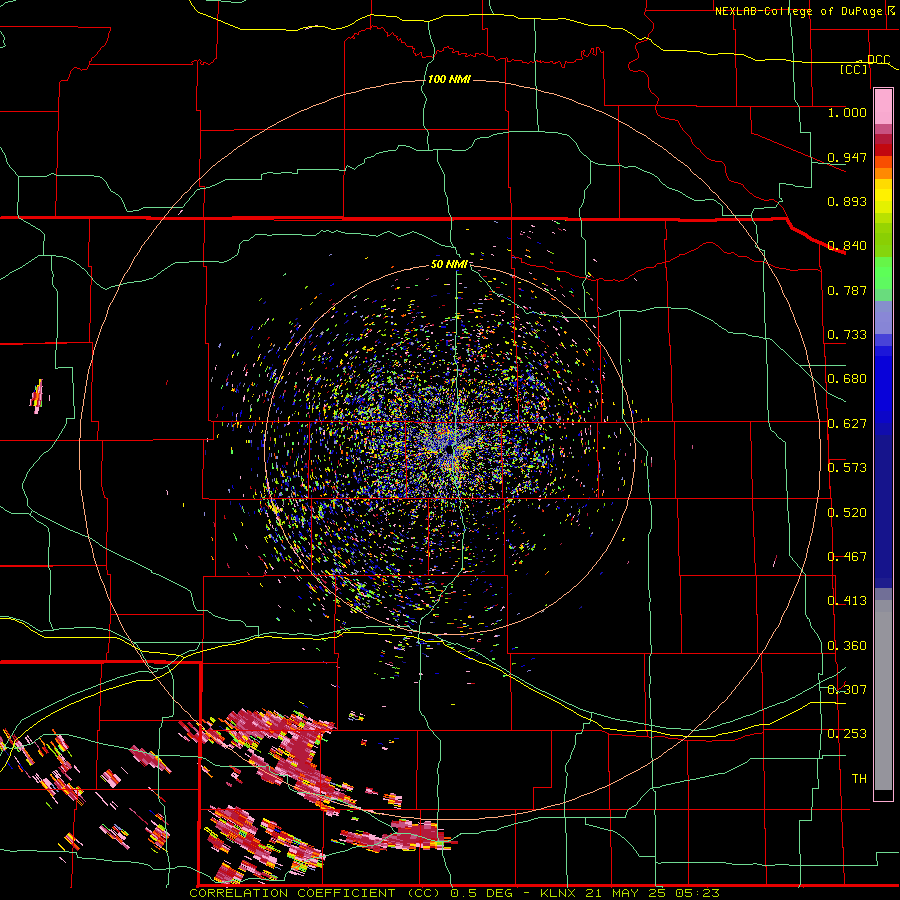The height and width of the screenshot is (900, 900).
Task: Click the "0.680" scale value
Action: 847,378
